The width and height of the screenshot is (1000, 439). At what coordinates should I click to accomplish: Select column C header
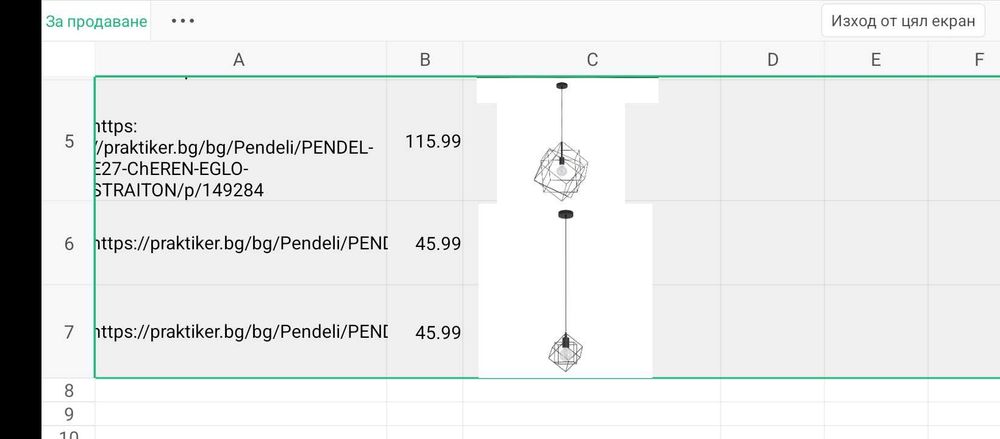tap(592, 60)
